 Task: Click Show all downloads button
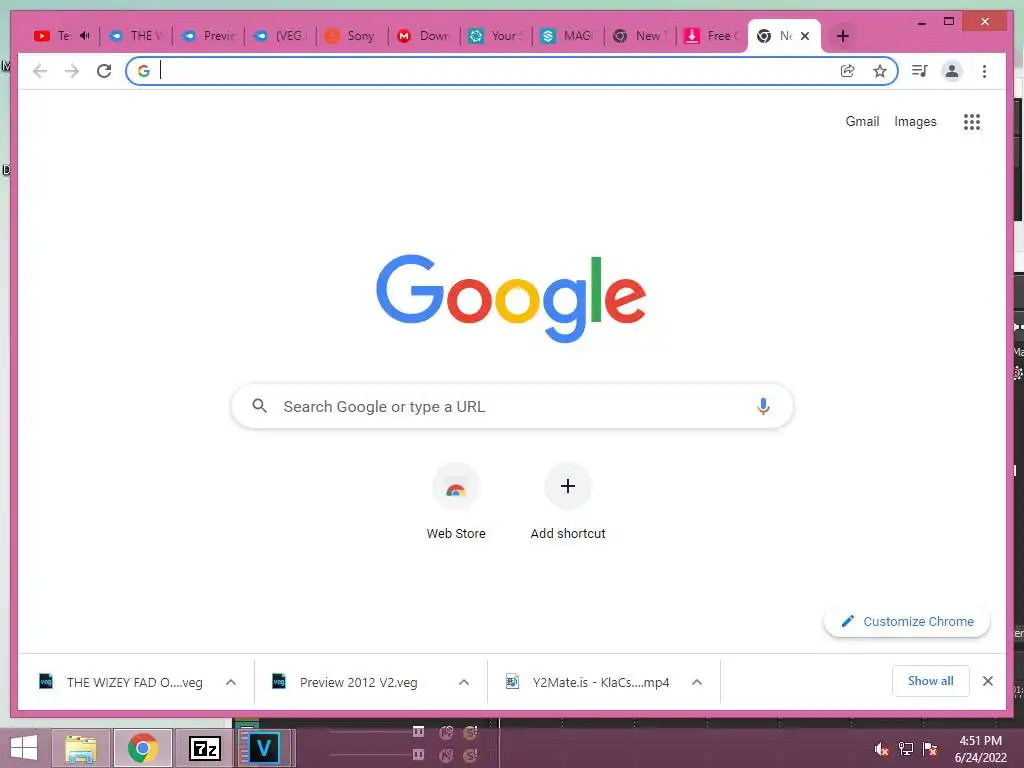[x=931, y=681]
